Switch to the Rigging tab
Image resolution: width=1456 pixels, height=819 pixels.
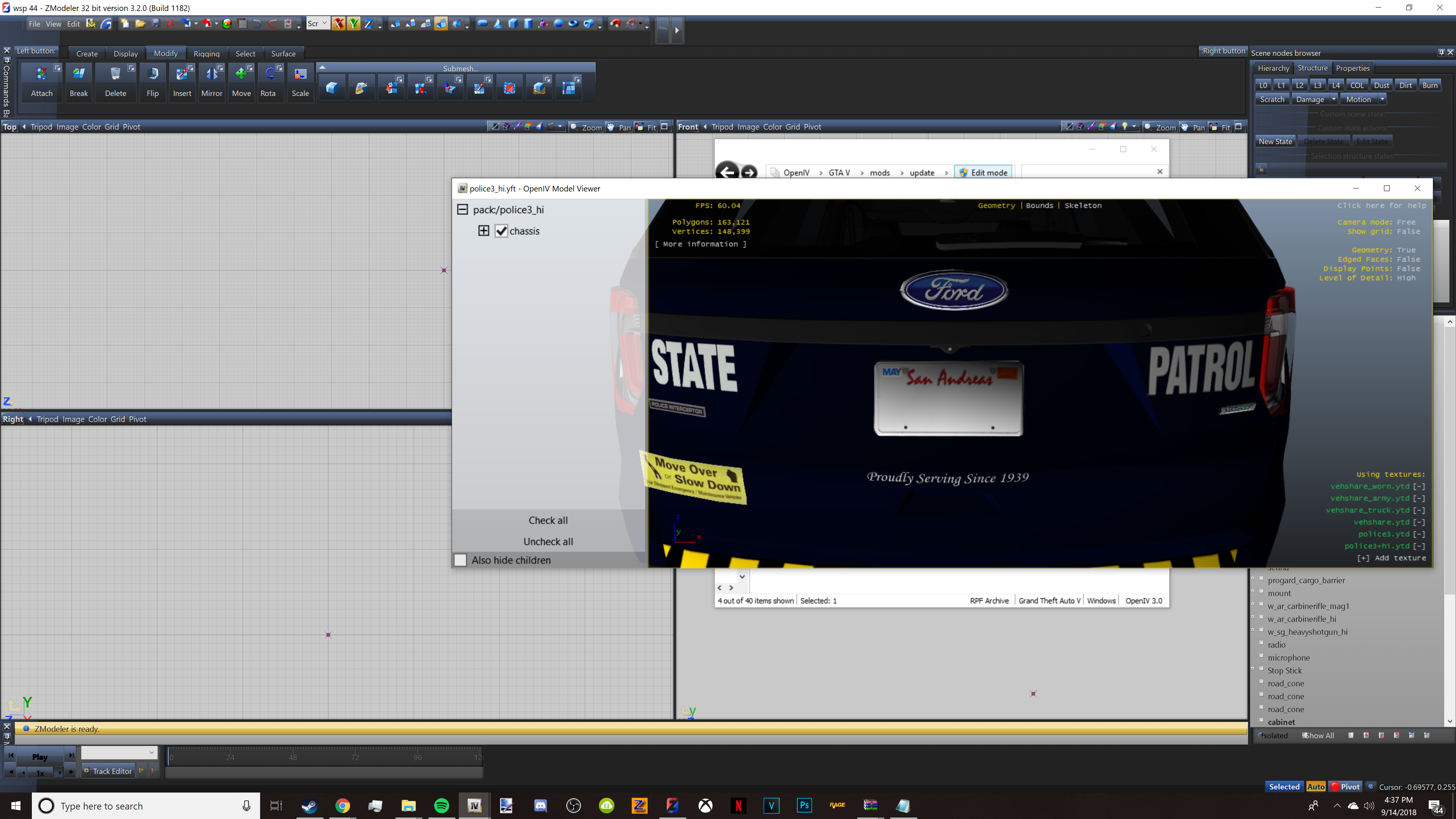point(206,54)
